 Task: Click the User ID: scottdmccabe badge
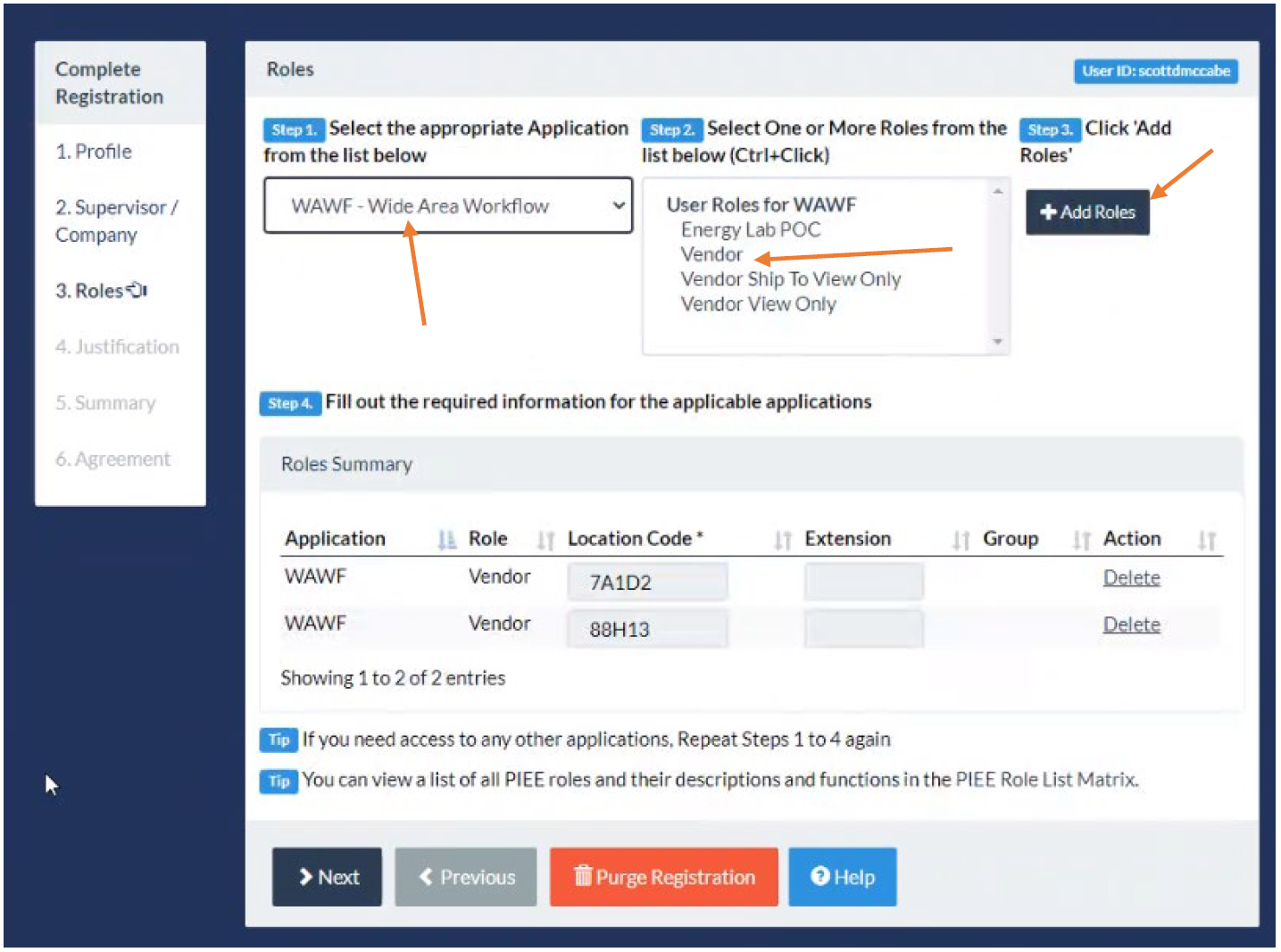coord(1156,71)
